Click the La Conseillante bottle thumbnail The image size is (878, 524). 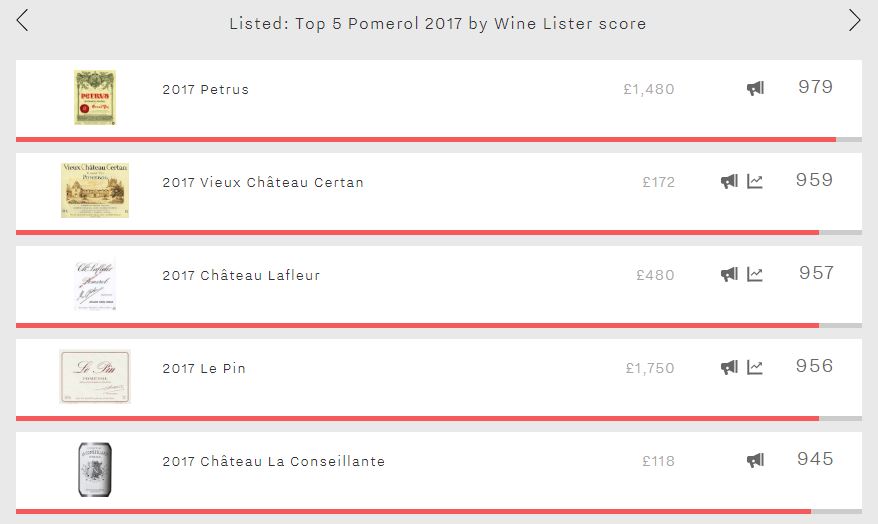(95, 470)
